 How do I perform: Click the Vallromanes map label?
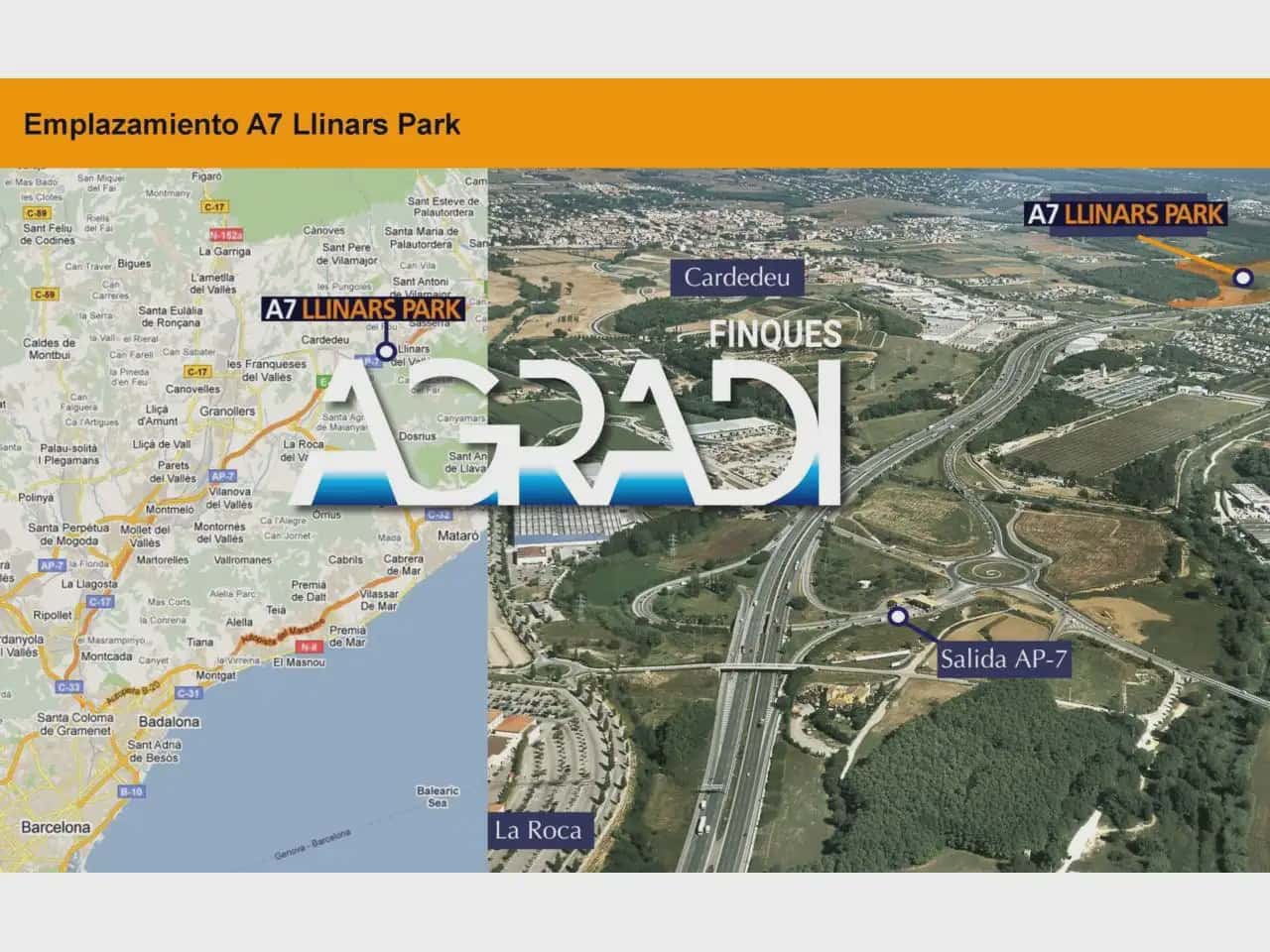[243, 559]
